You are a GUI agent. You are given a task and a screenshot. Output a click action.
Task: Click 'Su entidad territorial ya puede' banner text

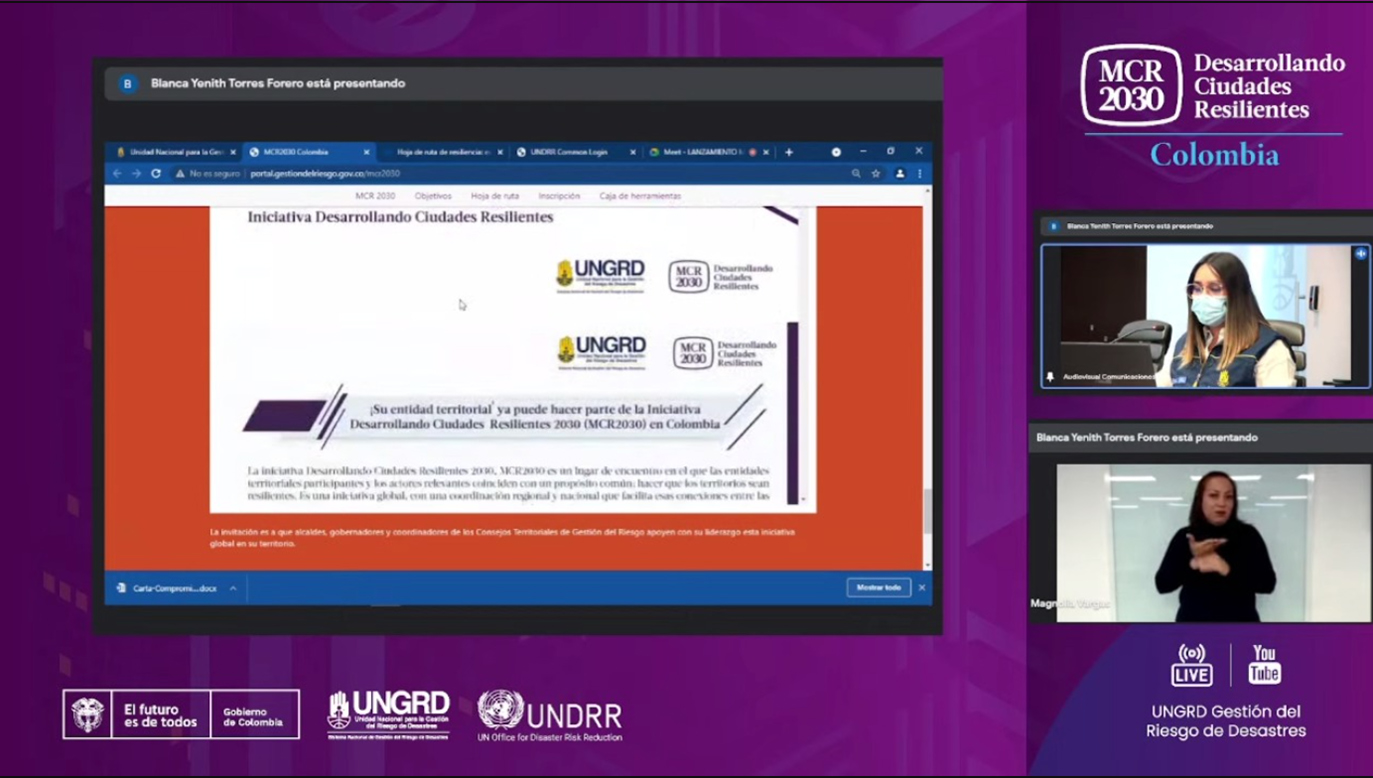pyautogui.click(x=535, y=416)
